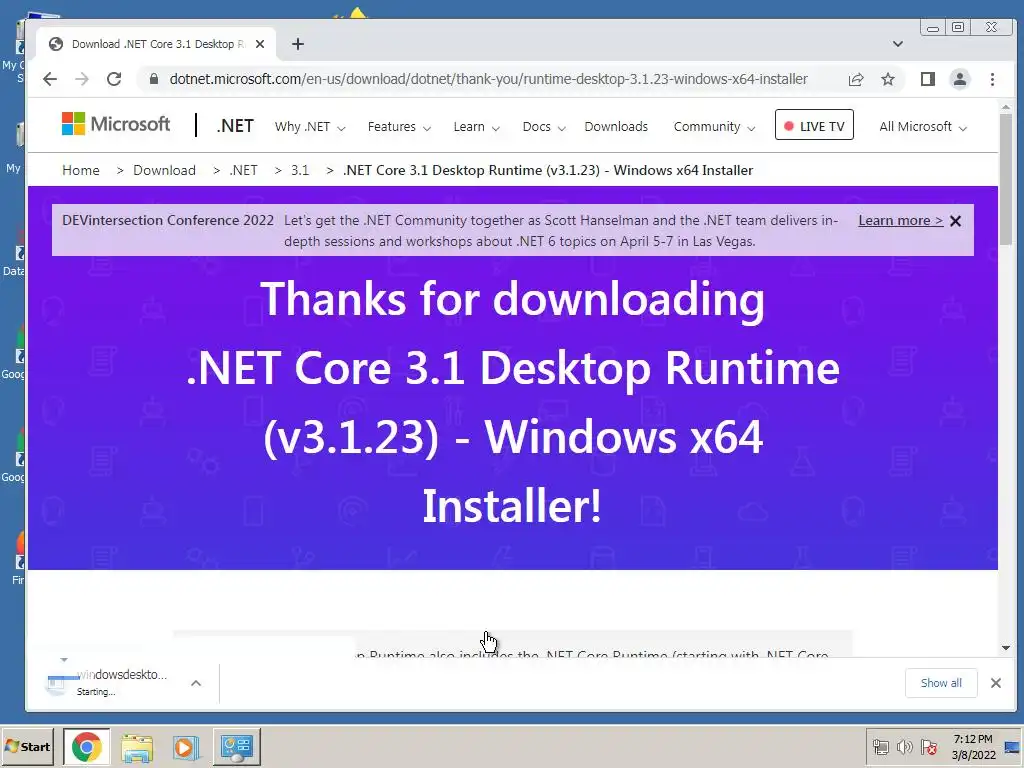1024x768 pixels.
Task: Go to Home in the breadcrumb
Action: click(x=81, y=170)
